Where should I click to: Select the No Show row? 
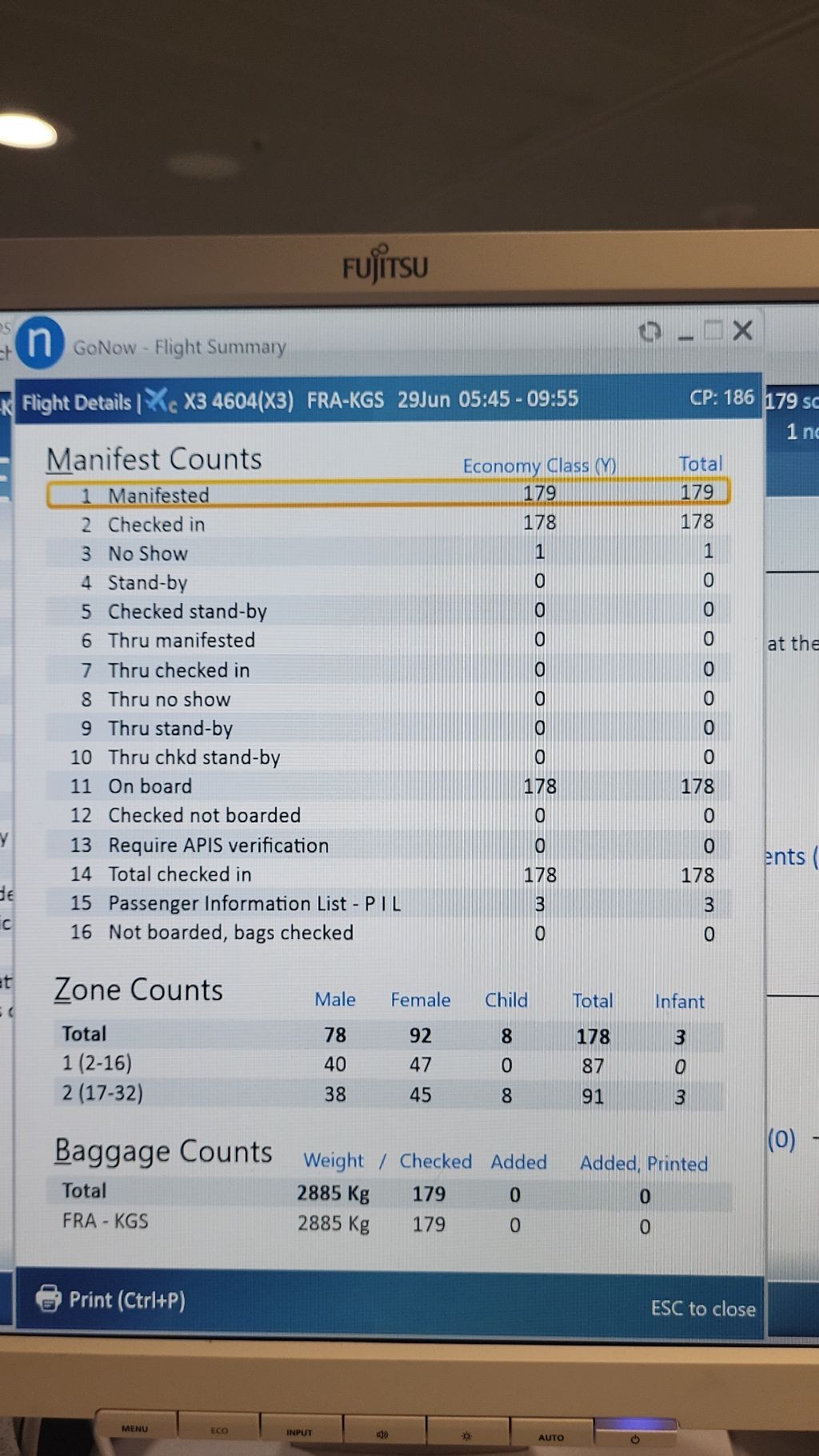(388, 553)
